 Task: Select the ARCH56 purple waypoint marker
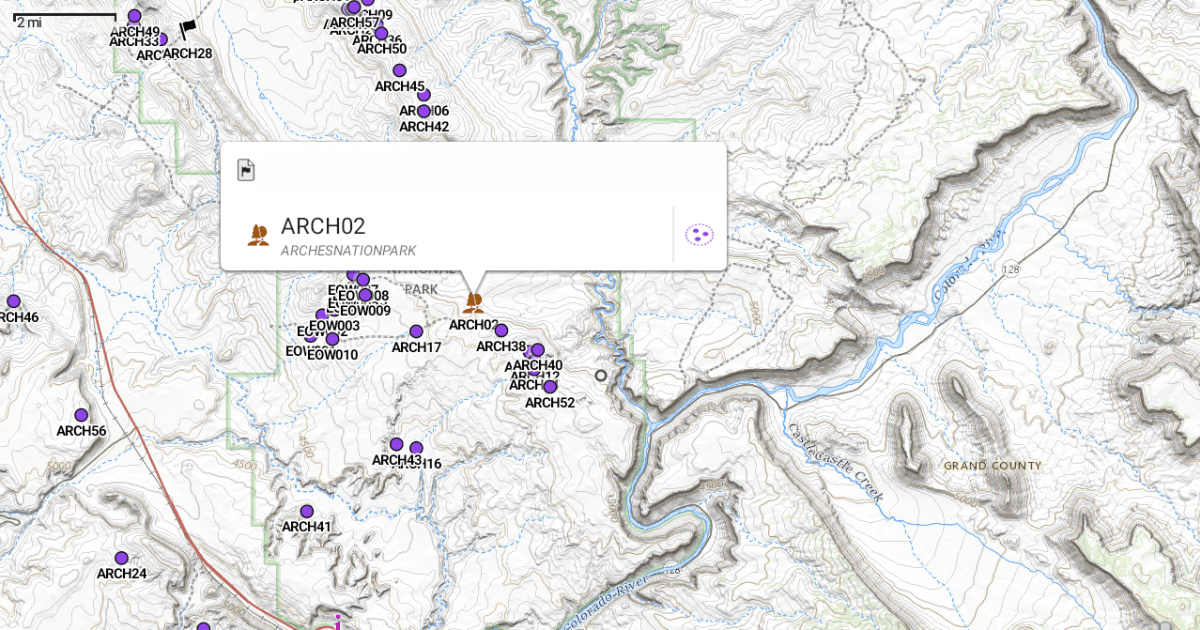tap(81, 415)
